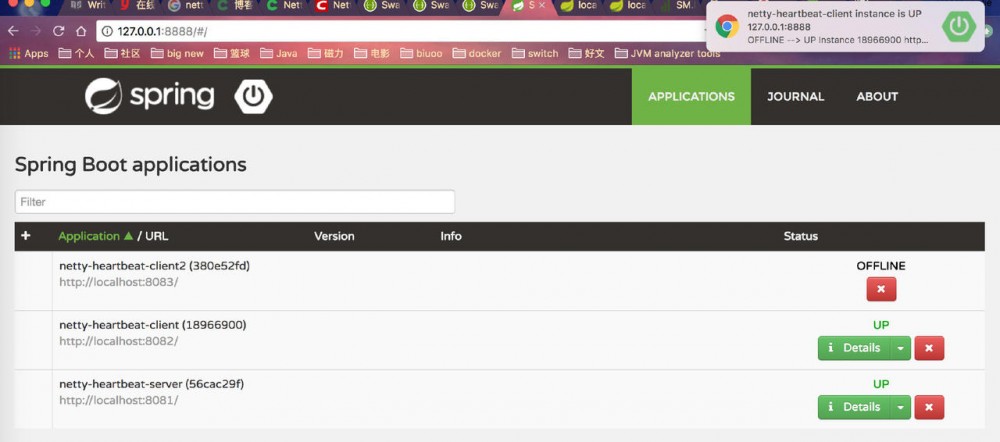
Task: Click netty-heartbeat-client2 (380e52fd) name
Action: point(154,266)
